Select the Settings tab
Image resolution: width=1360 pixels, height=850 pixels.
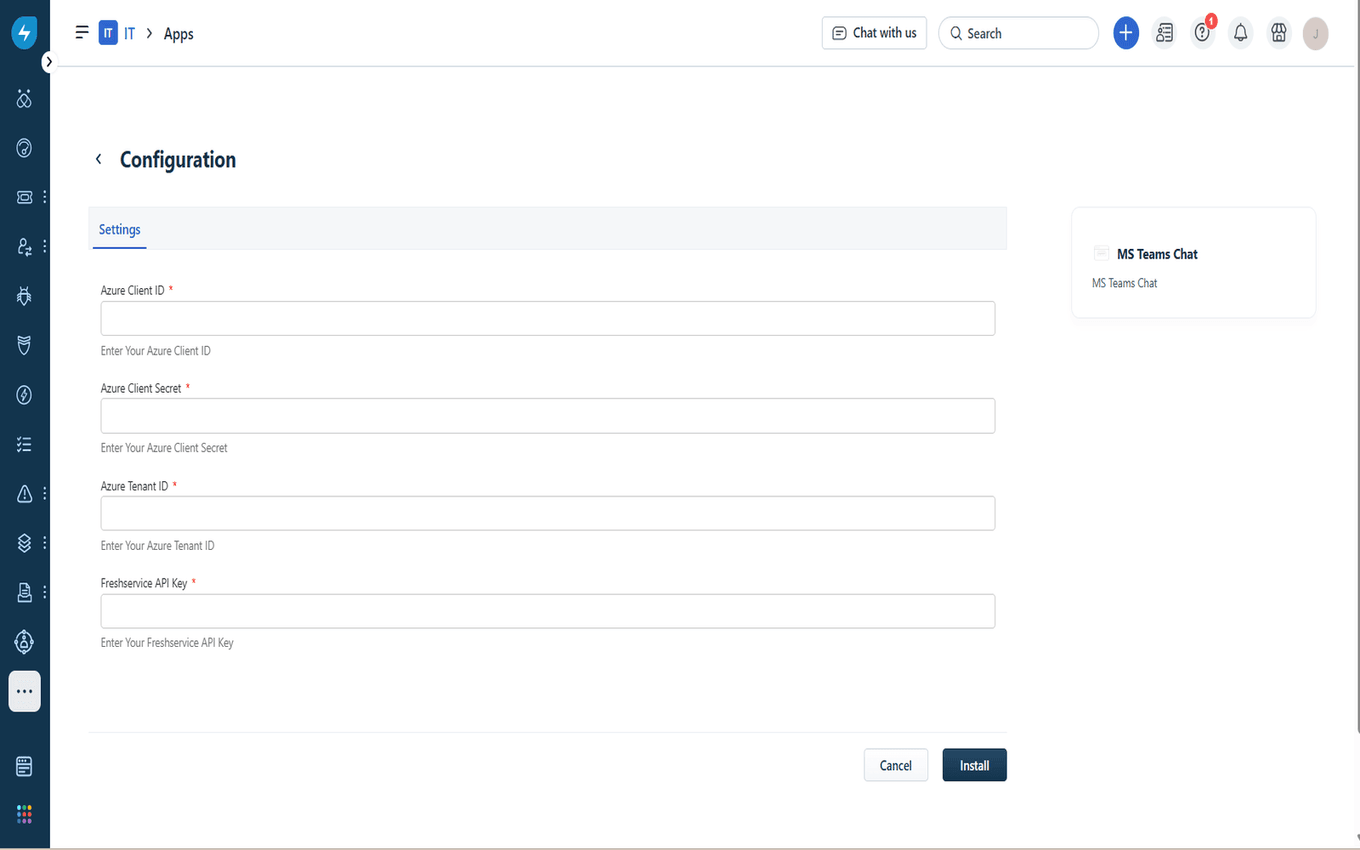coord(119,230)
